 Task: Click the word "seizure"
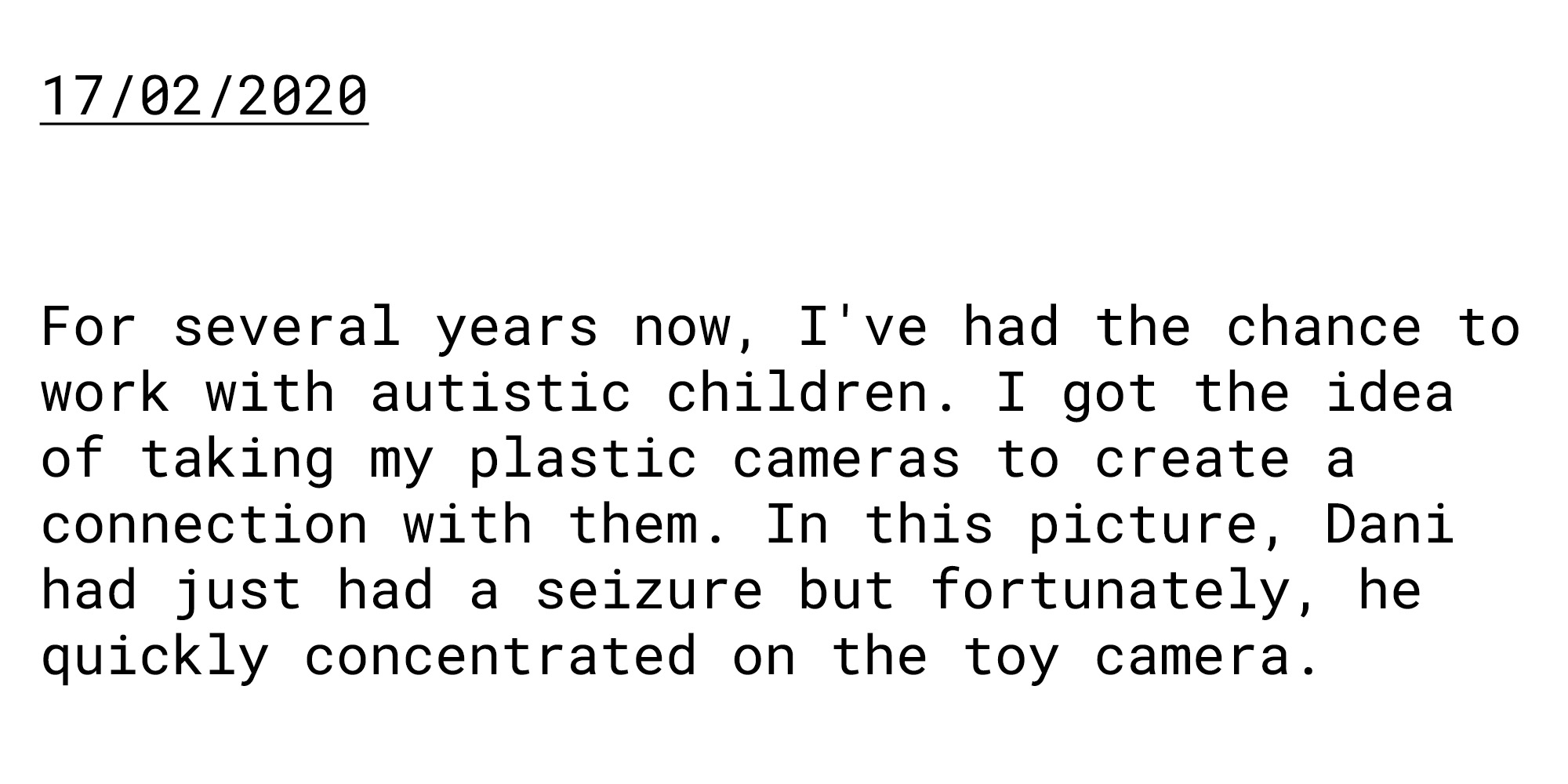tap(648, 590)
